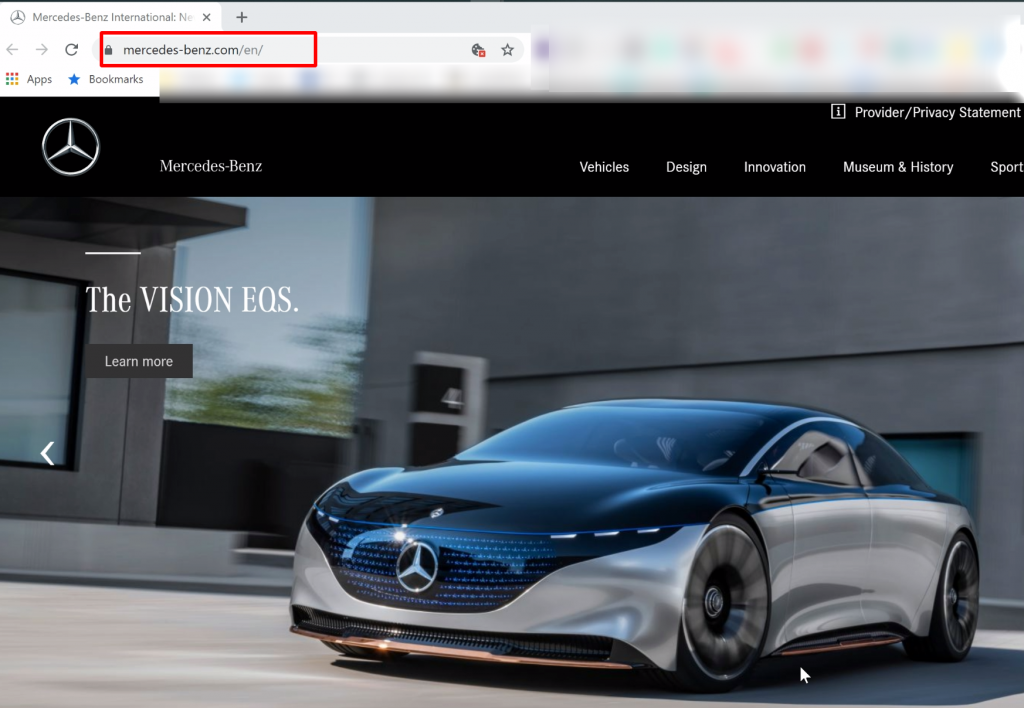Open the Museum & History menu
1024x708 pixels.
click(x=898, y=167)
